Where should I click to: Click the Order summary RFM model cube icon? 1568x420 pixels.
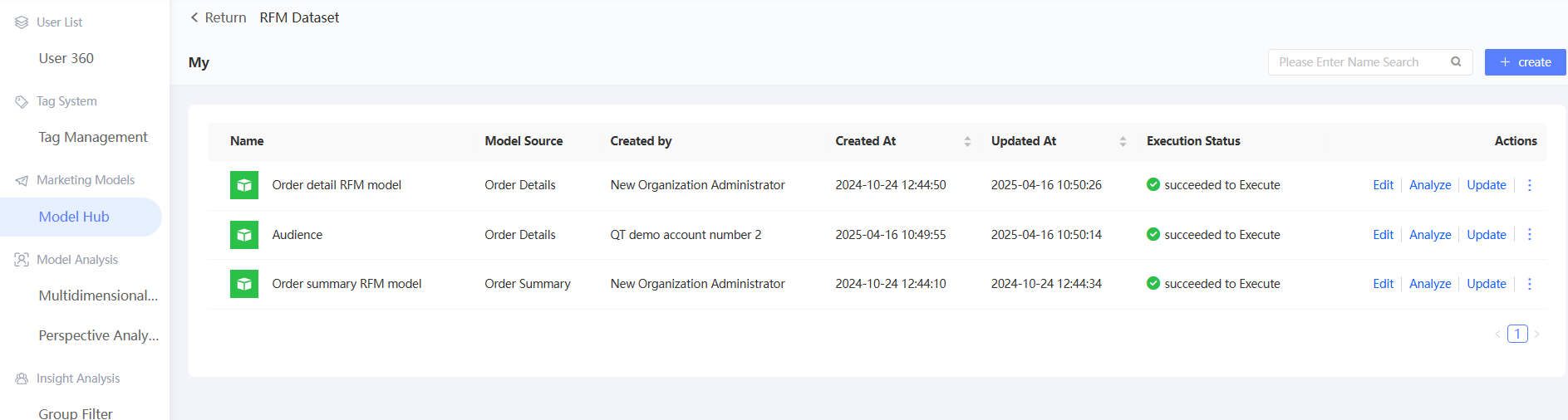tap(243, 284)
